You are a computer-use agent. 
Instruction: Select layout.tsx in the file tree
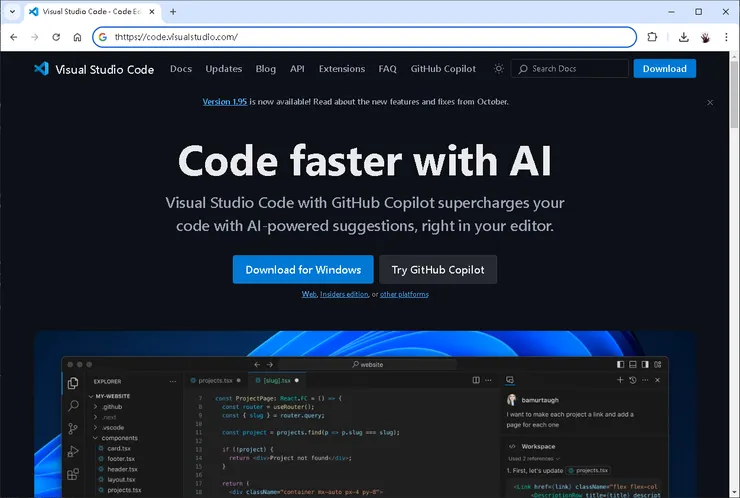pyautogui.click(x=121, y=480)
